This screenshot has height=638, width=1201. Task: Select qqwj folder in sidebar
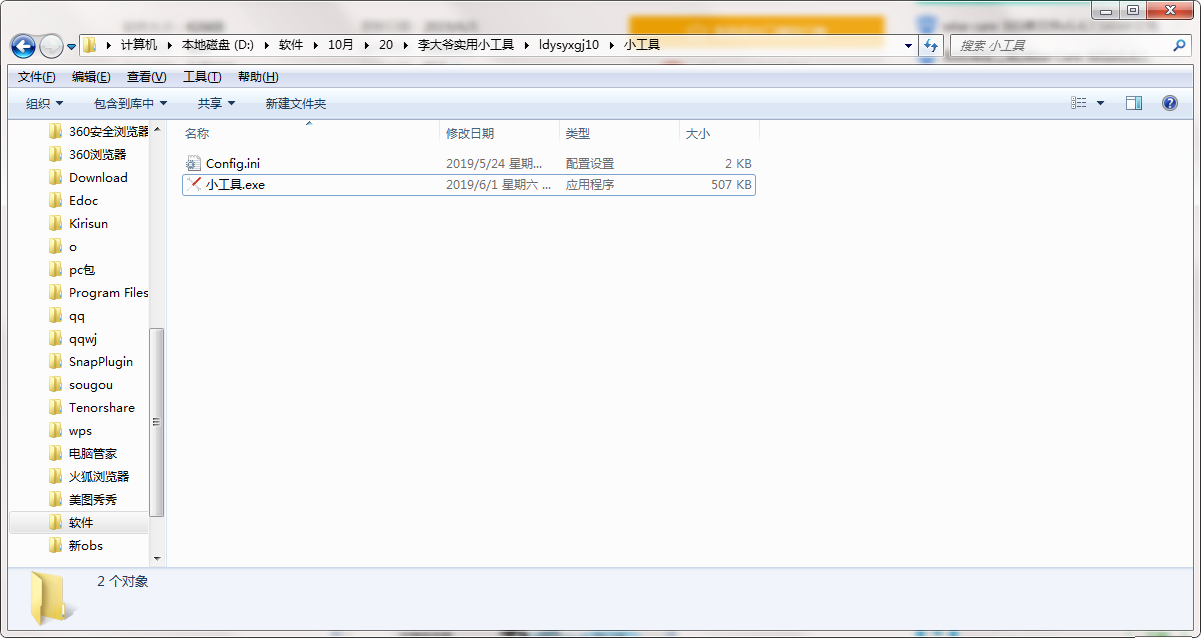[72, 339]
